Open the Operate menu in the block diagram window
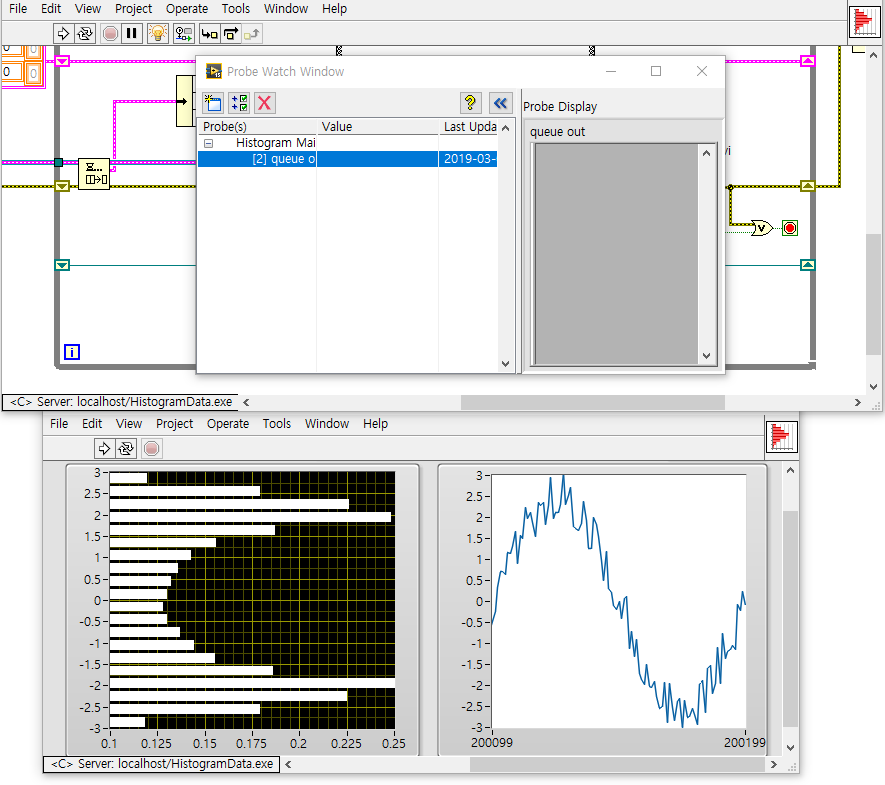Viewport: 885px width, 785px height. point(187,9)
